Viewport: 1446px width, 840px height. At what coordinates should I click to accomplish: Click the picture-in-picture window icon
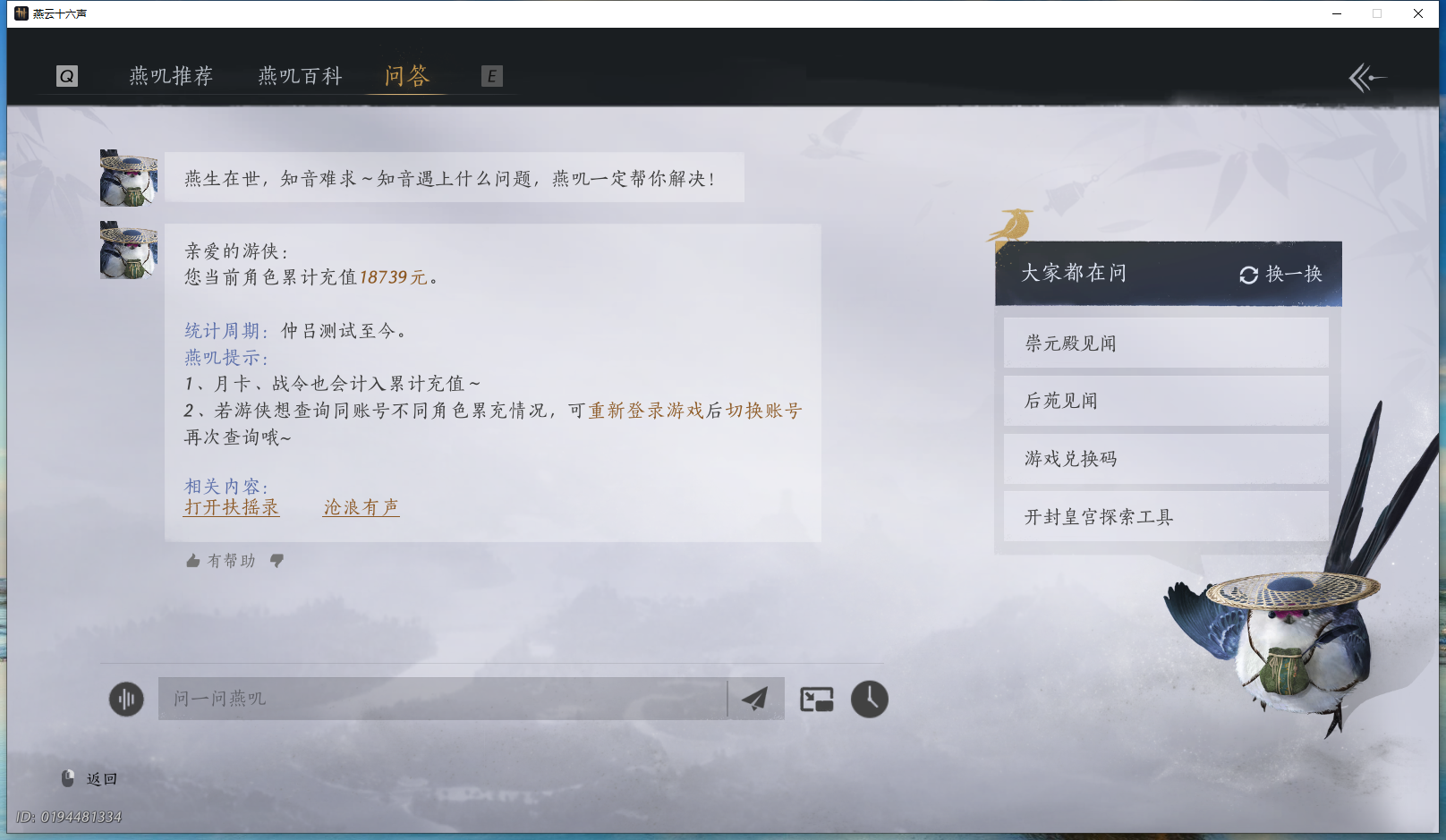click(816, 700)
